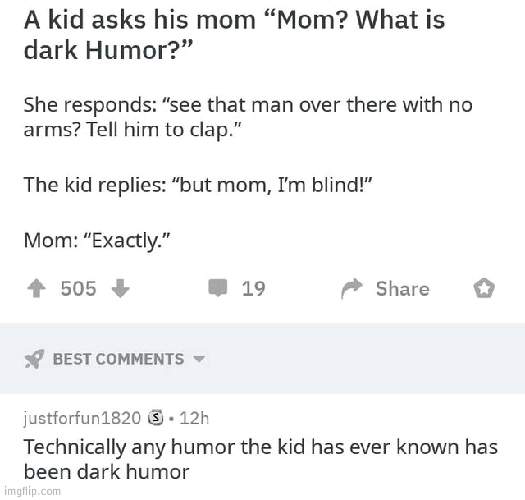Click the imgflip.com watermark
This screenshot has width=525, height=500.
pyautogui.click(x=32, y=491)
